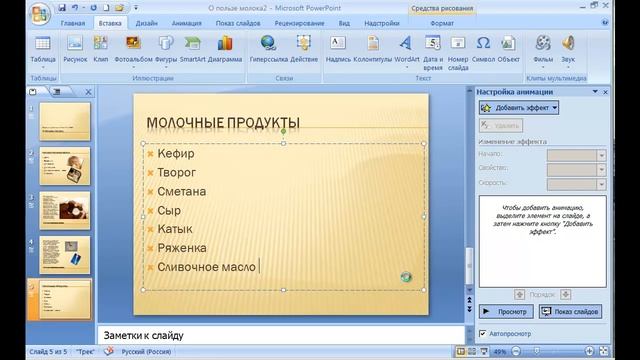This screenshot has height=360, width=640.
Task: Open the Настройка анимации pane options arrow
Action: 595,92
